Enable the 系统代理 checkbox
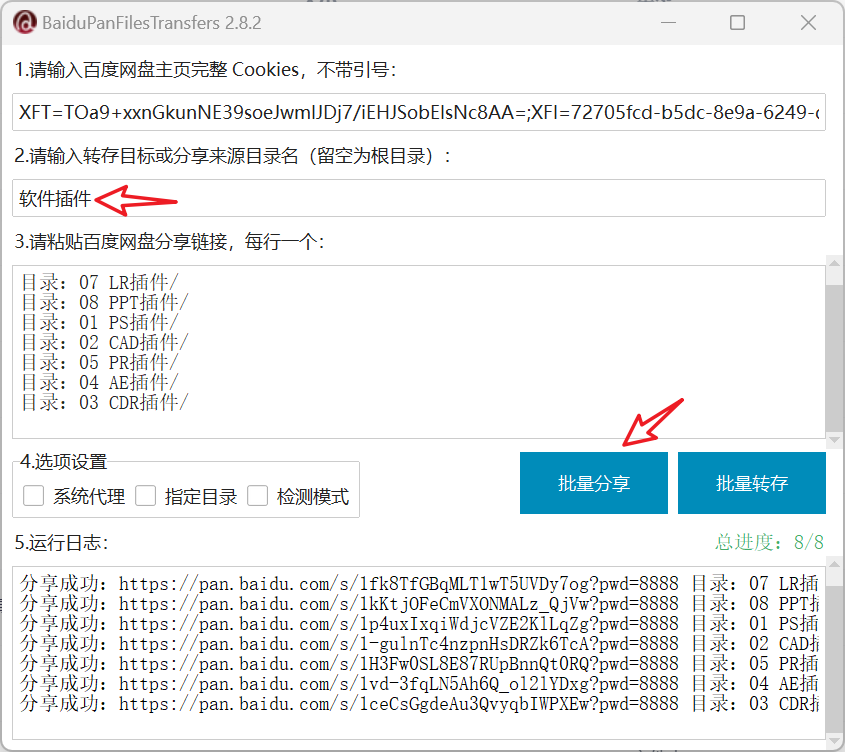Image resolution: width=845 pixels, height=752 pixels. pyautogui.click(x=34, y=496)
